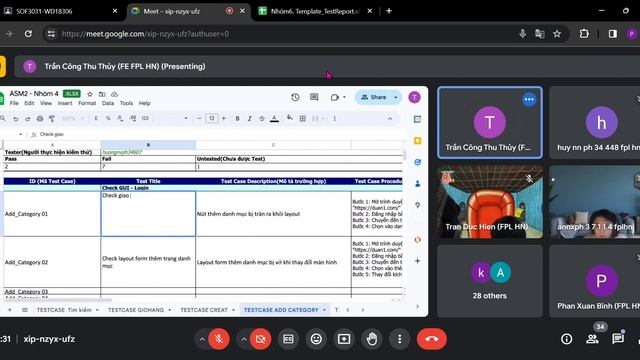Toggle the browser side panel icon
This screenshot has width=640, height=360.
(612, 34)
